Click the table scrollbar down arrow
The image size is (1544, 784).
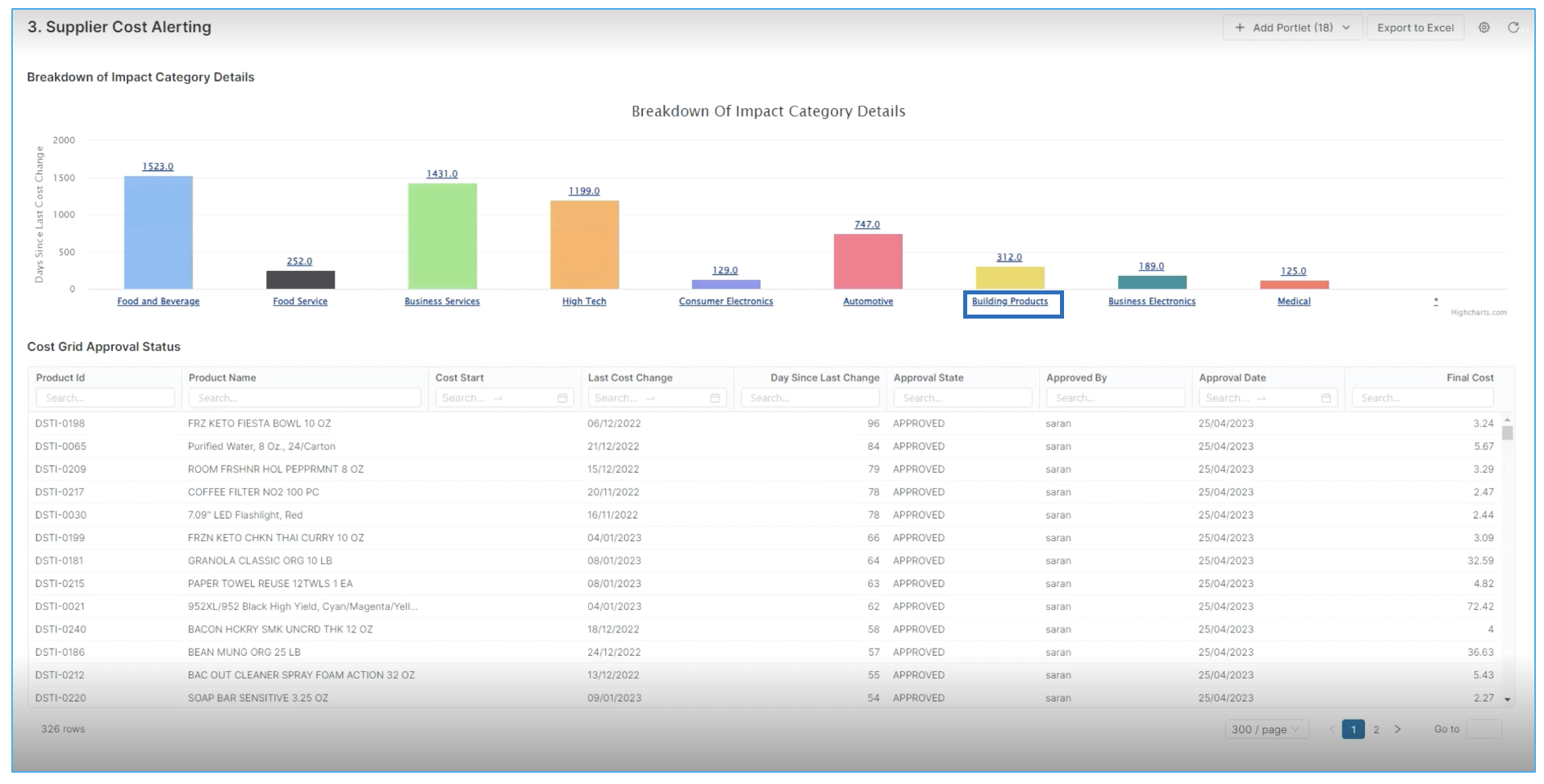tap(1507, 699)
